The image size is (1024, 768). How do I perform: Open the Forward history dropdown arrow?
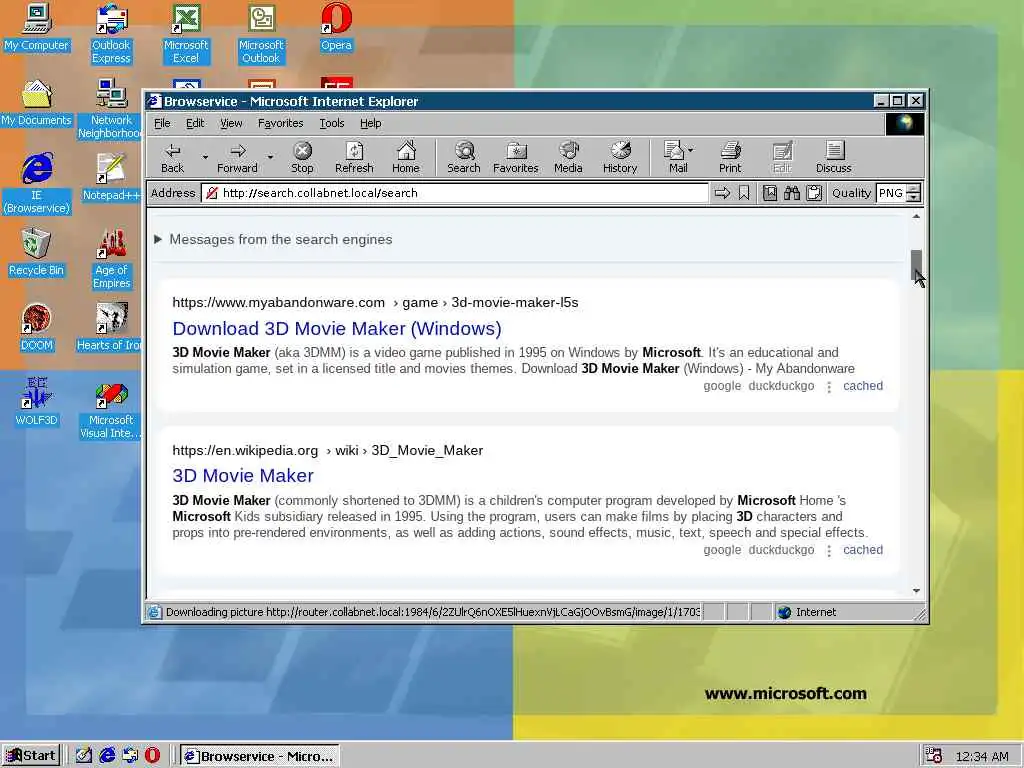coord(270,157)
